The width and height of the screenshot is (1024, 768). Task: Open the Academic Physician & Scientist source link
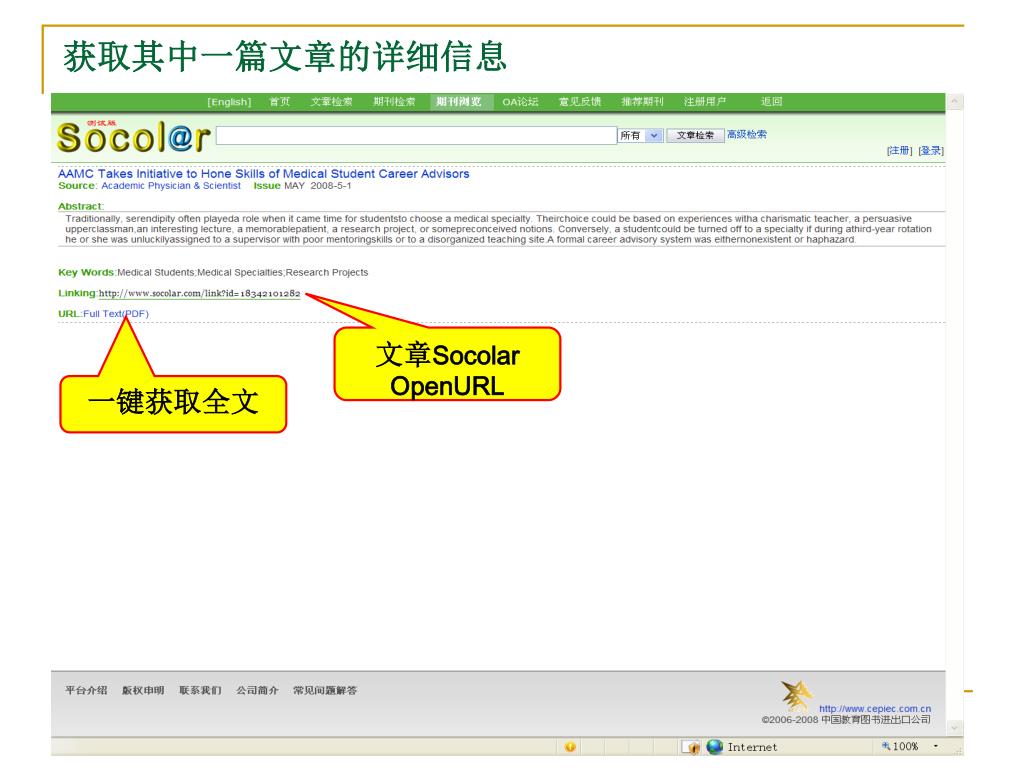click(x=171, y=186)
